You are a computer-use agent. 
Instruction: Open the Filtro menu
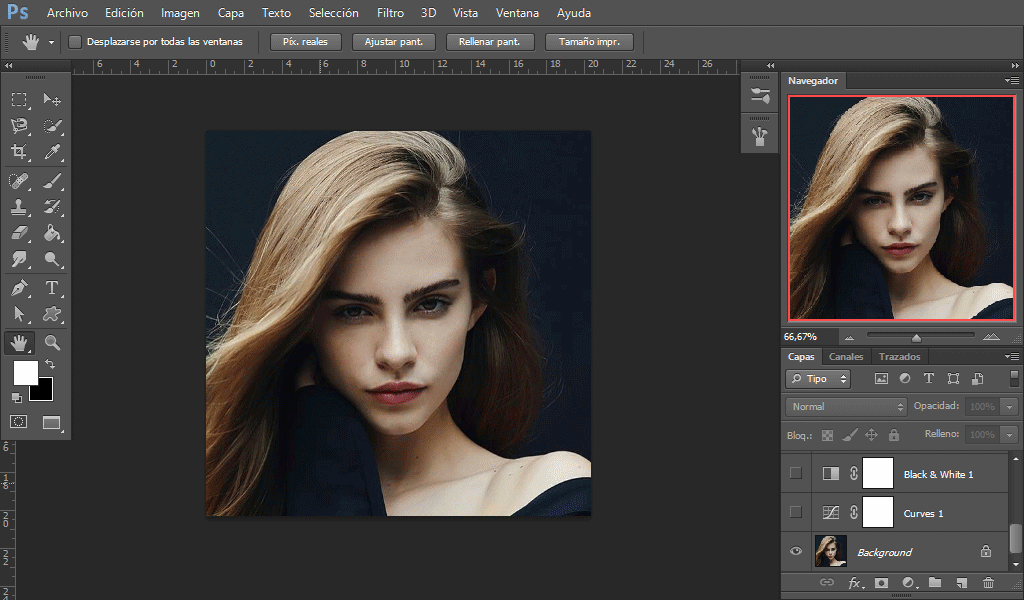coord(390,13)
